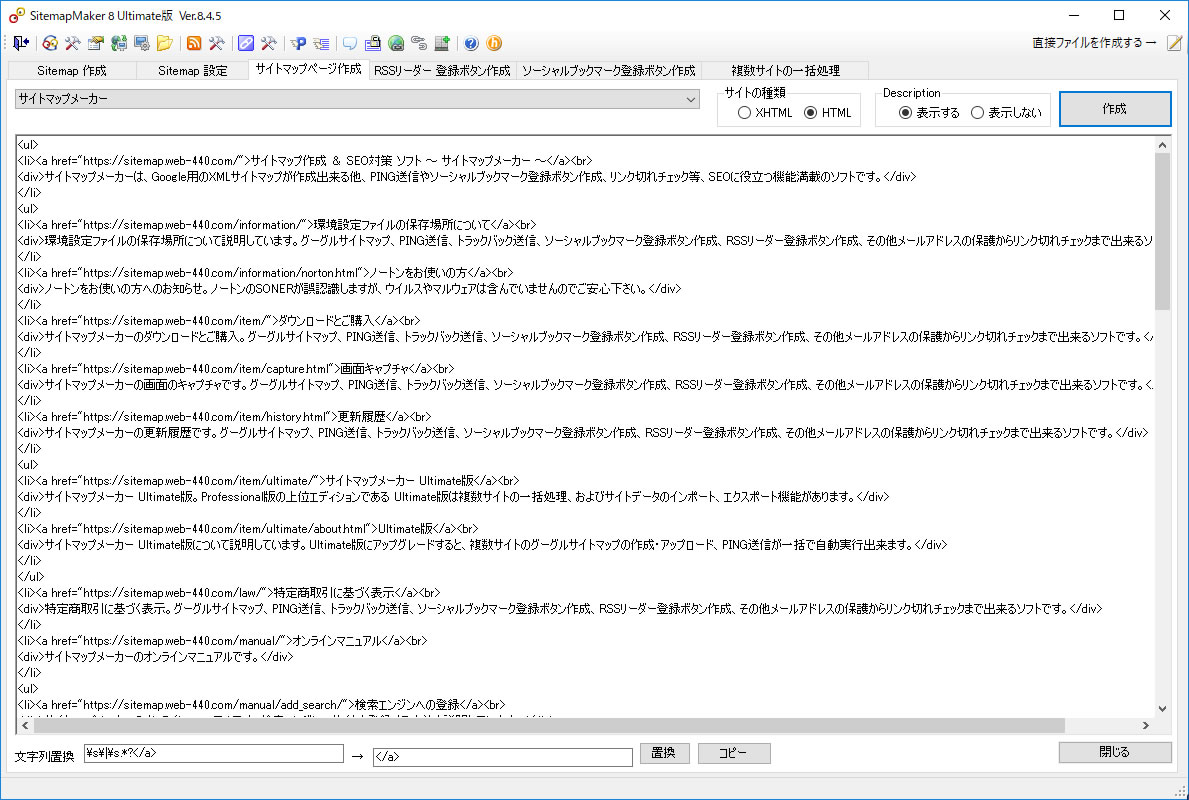Open tools icon right of RSS icon
Screen dimensions: 1189x800
[x=217, y=43]
